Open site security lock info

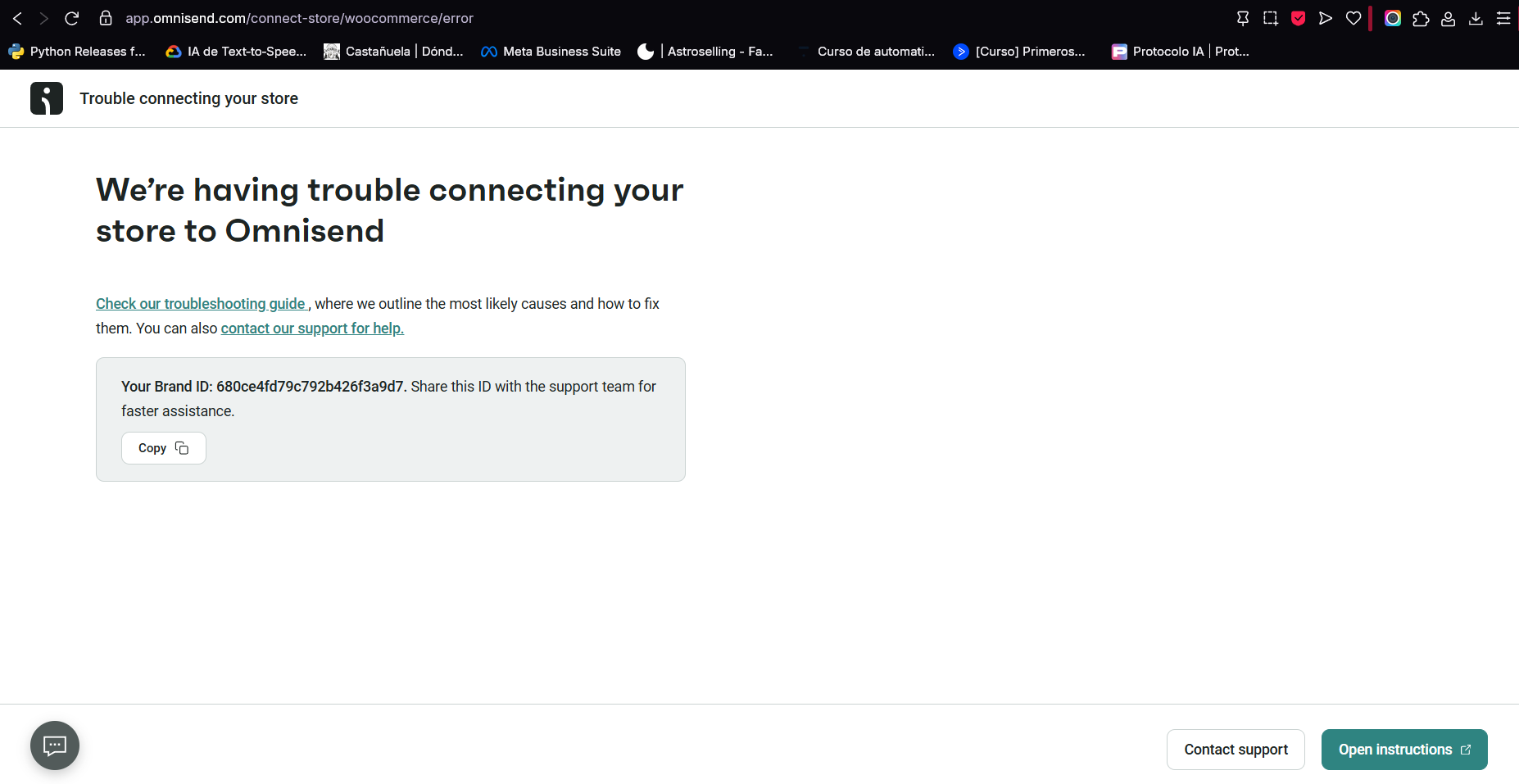[106, 18]
